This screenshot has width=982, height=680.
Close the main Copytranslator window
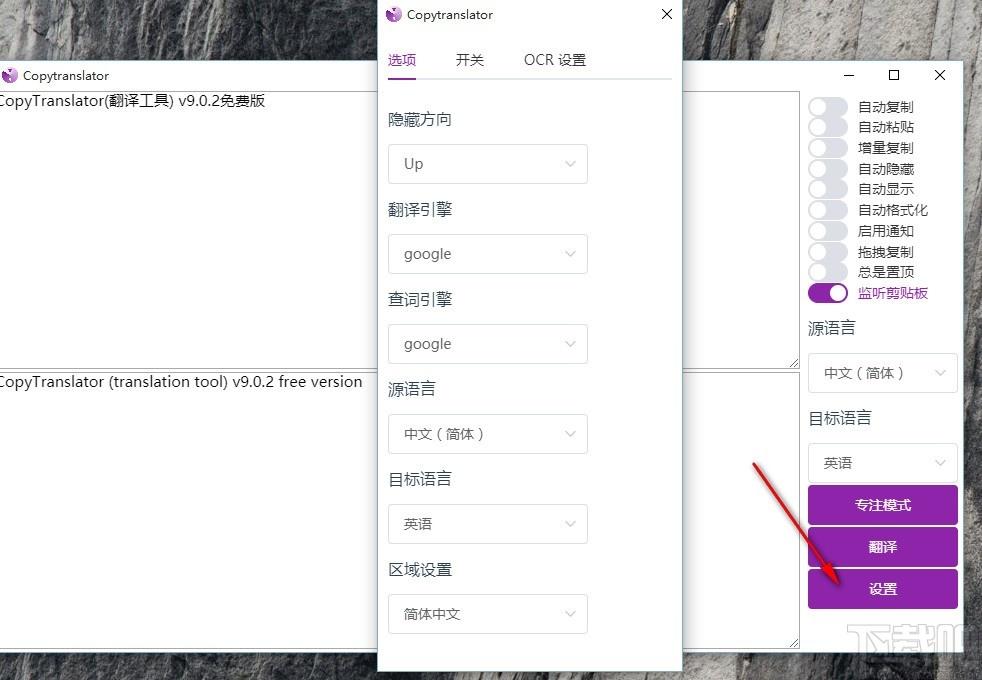pyautogui.click(x=939, y=75)
